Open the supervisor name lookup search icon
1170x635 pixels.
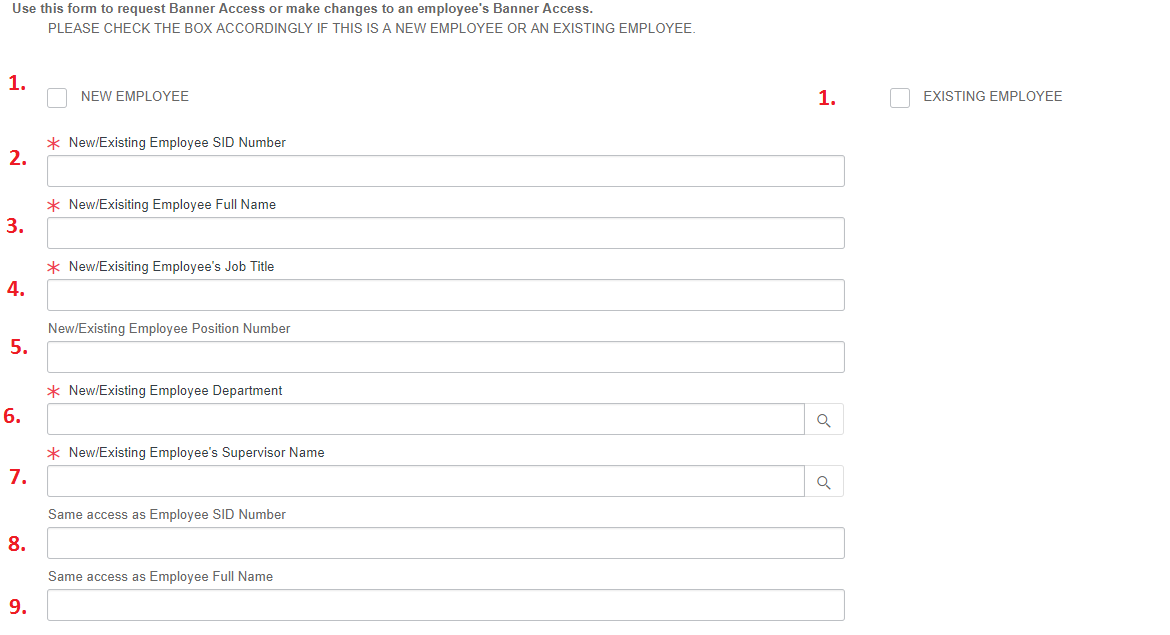pyautogui.click(x=824, y=482)
